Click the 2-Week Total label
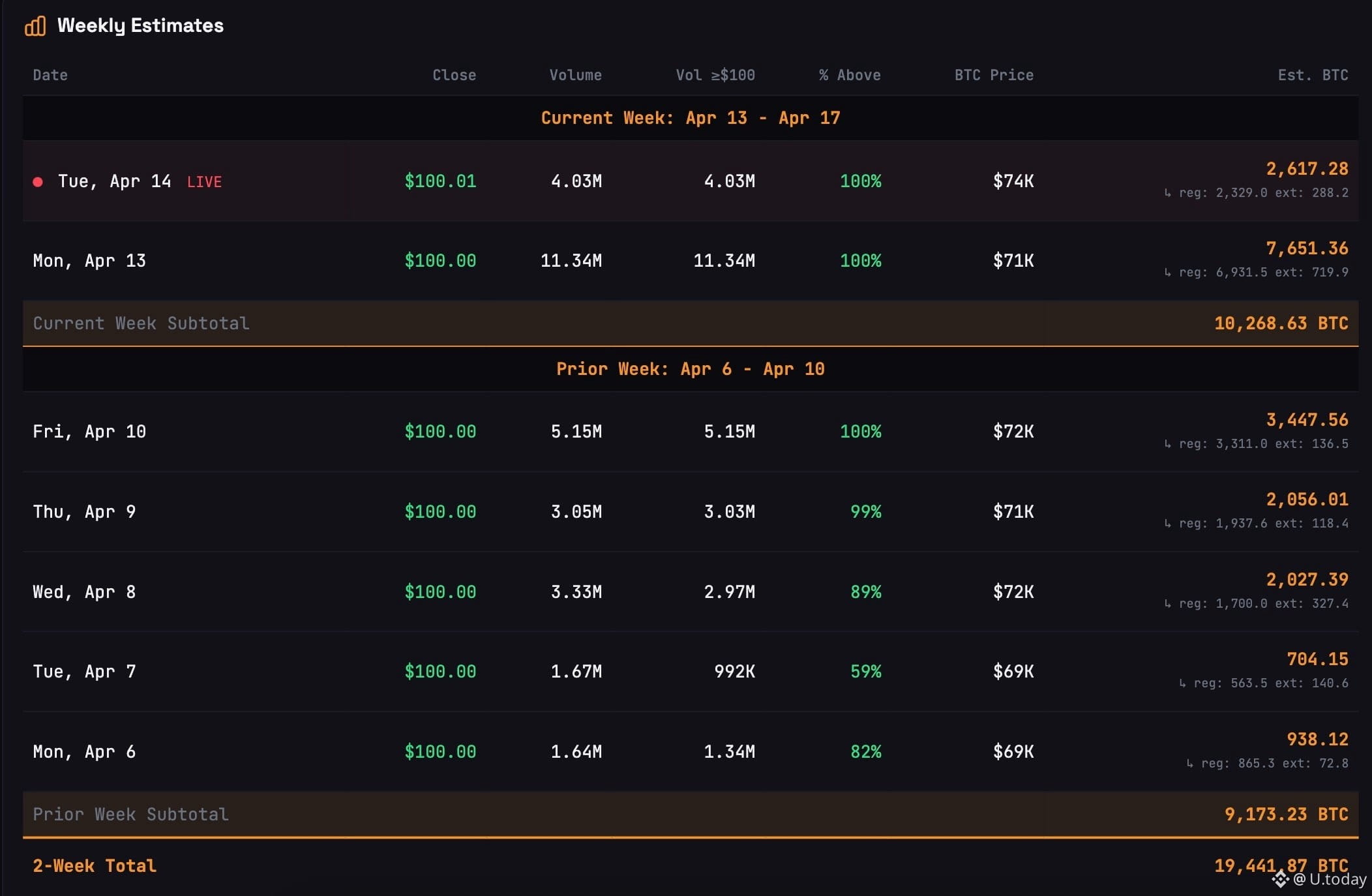1372x896 pixels. pyautogui.click(x=93, y=865)
